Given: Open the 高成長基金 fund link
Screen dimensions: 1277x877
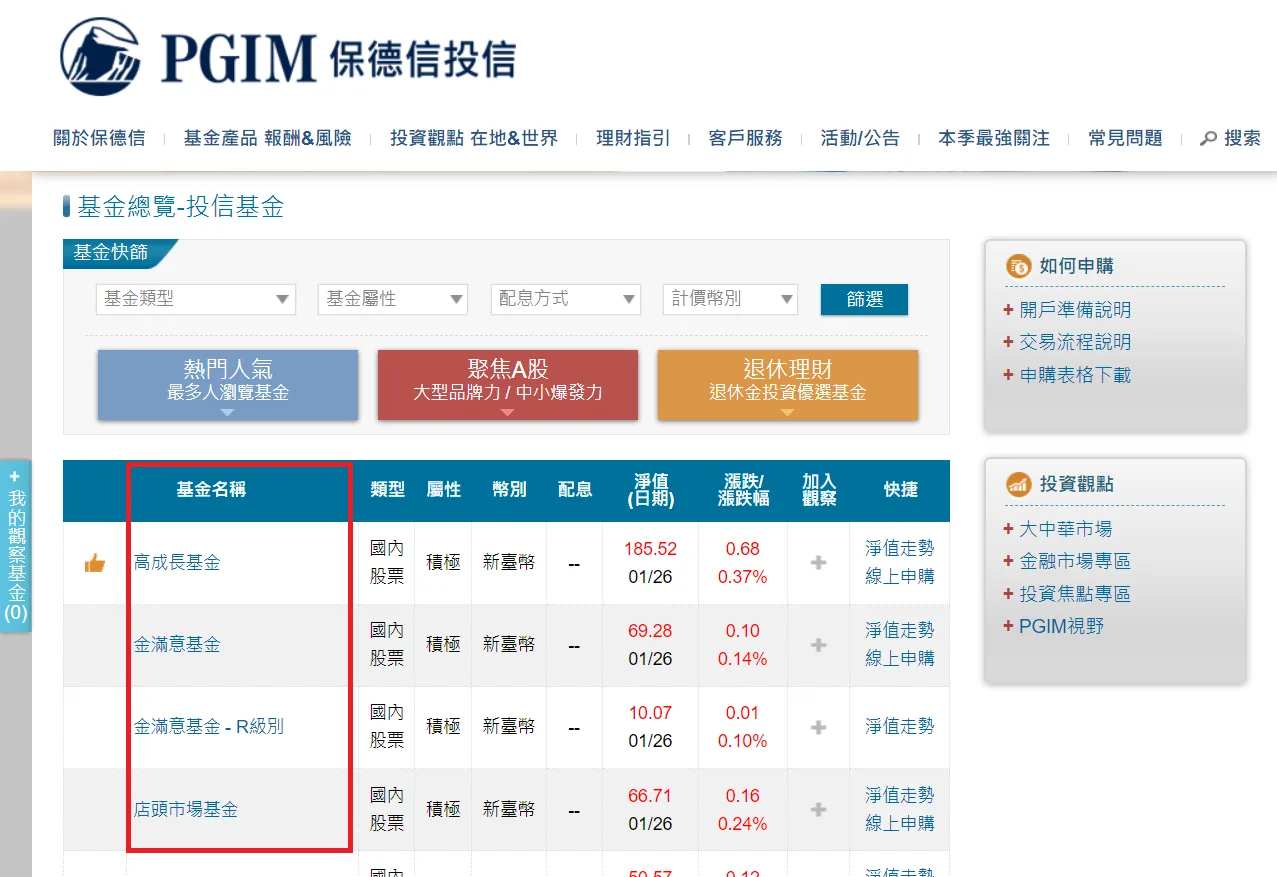Looking at the screenshot, I should pos(177,563).
